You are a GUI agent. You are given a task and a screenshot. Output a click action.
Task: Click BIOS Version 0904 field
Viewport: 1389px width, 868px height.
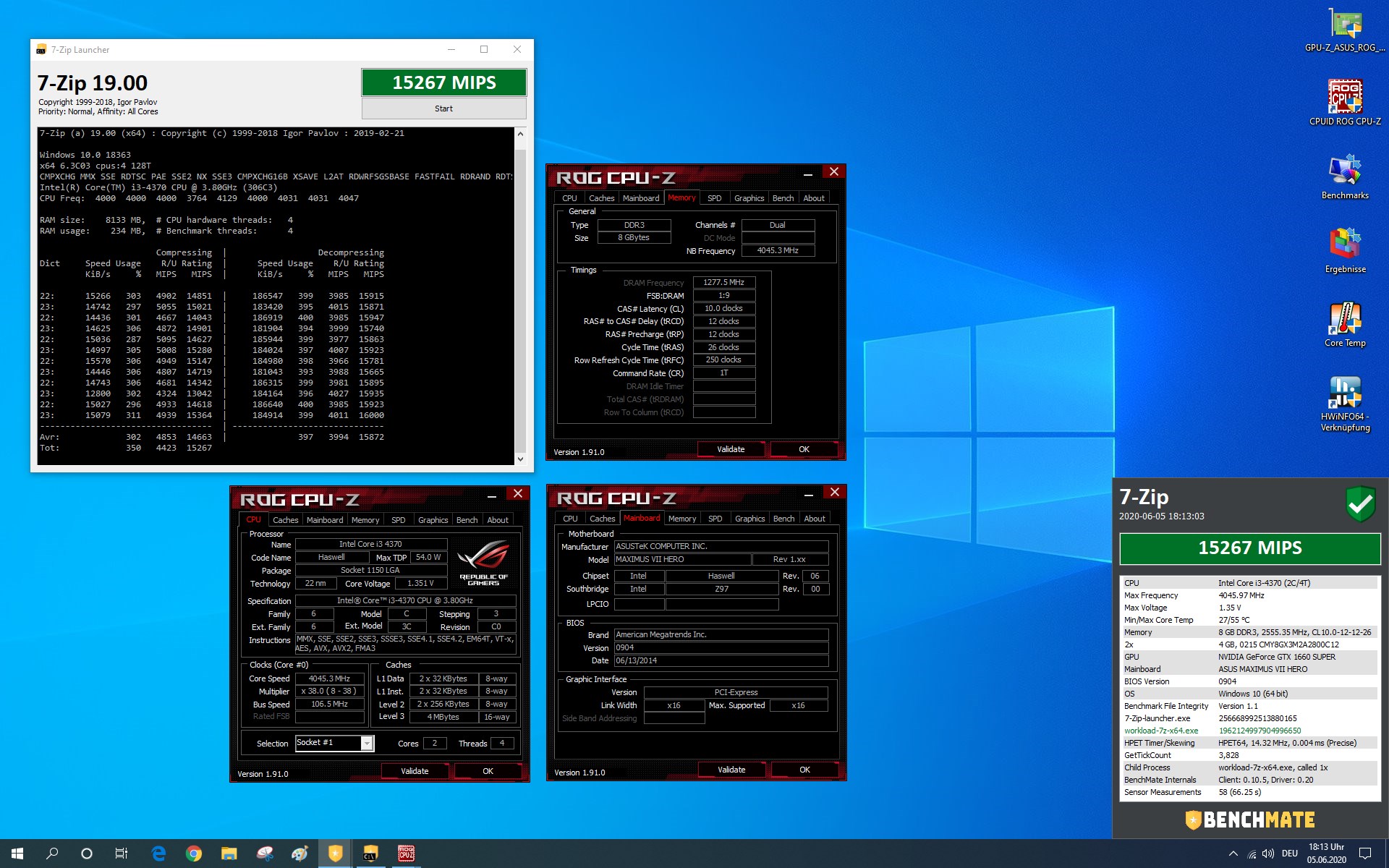coord(721,647)
